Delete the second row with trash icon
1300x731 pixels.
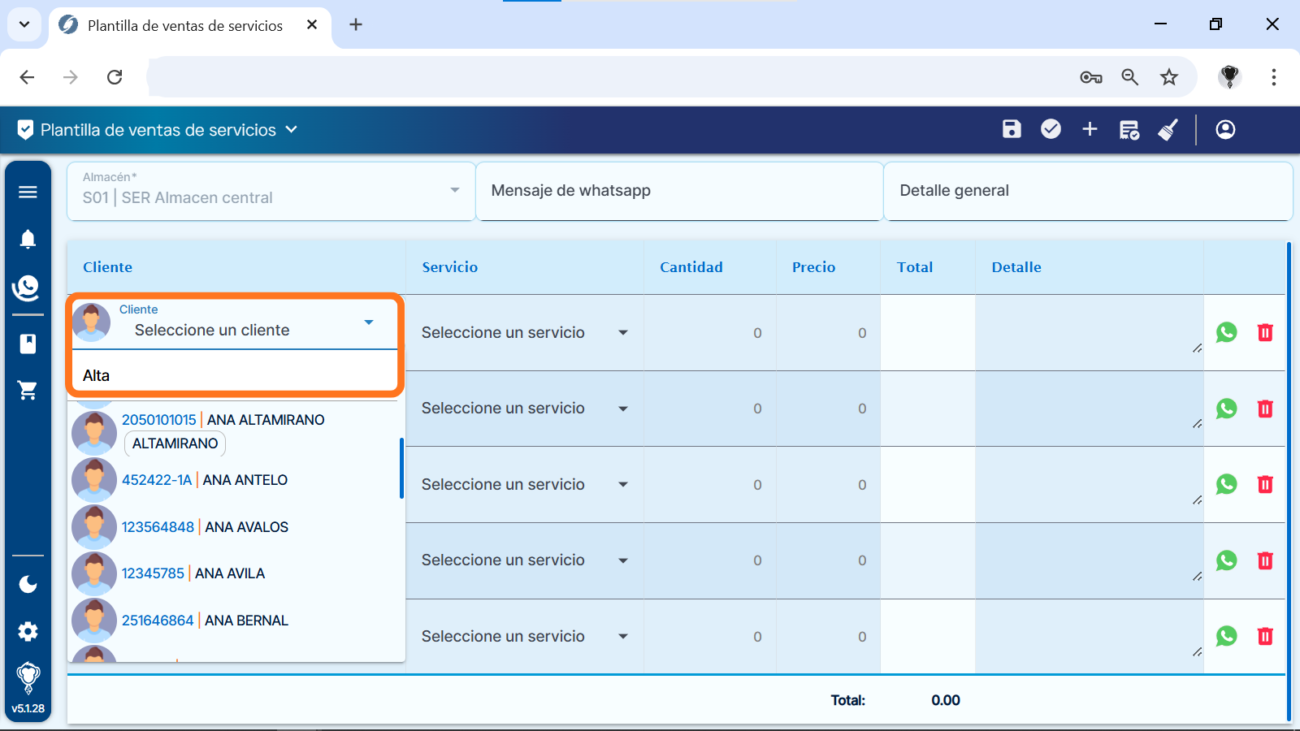[x=1265, y=408]
